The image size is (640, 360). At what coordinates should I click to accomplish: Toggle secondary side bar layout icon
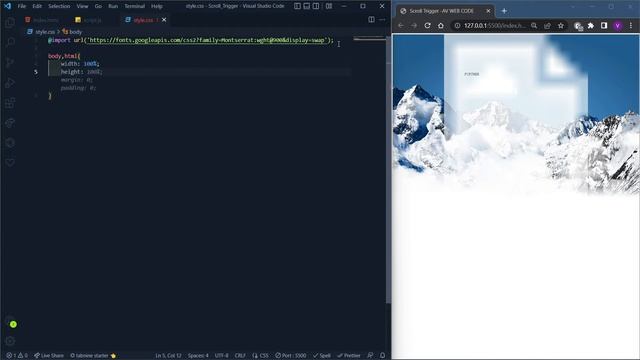pos(316,6)
